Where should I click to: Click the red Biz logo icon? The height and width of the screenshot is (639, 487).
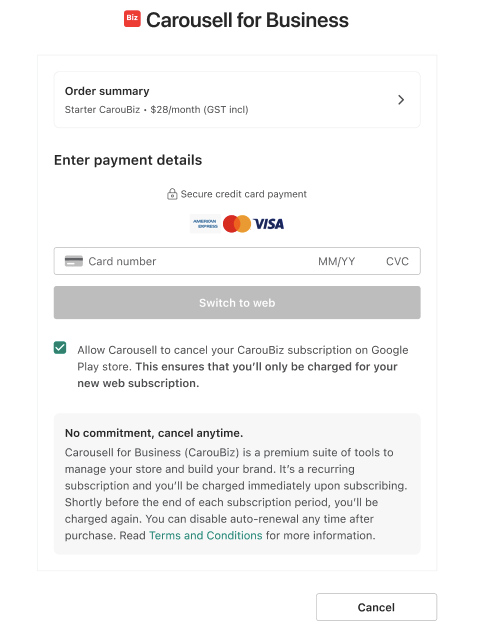(x=132, y=19)
